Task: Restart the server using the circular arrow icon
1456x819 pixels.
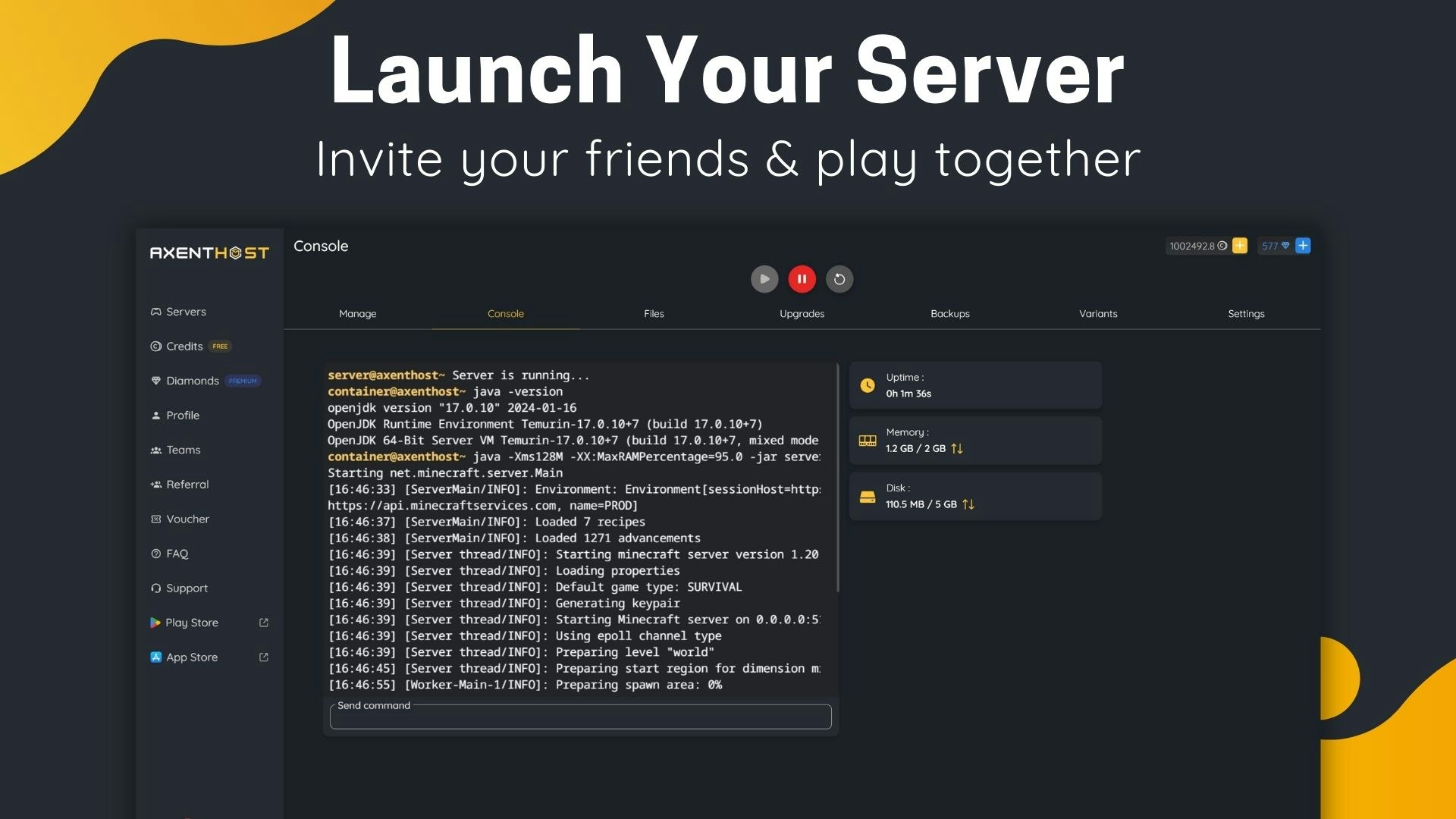Action: (x=839, y=279)
